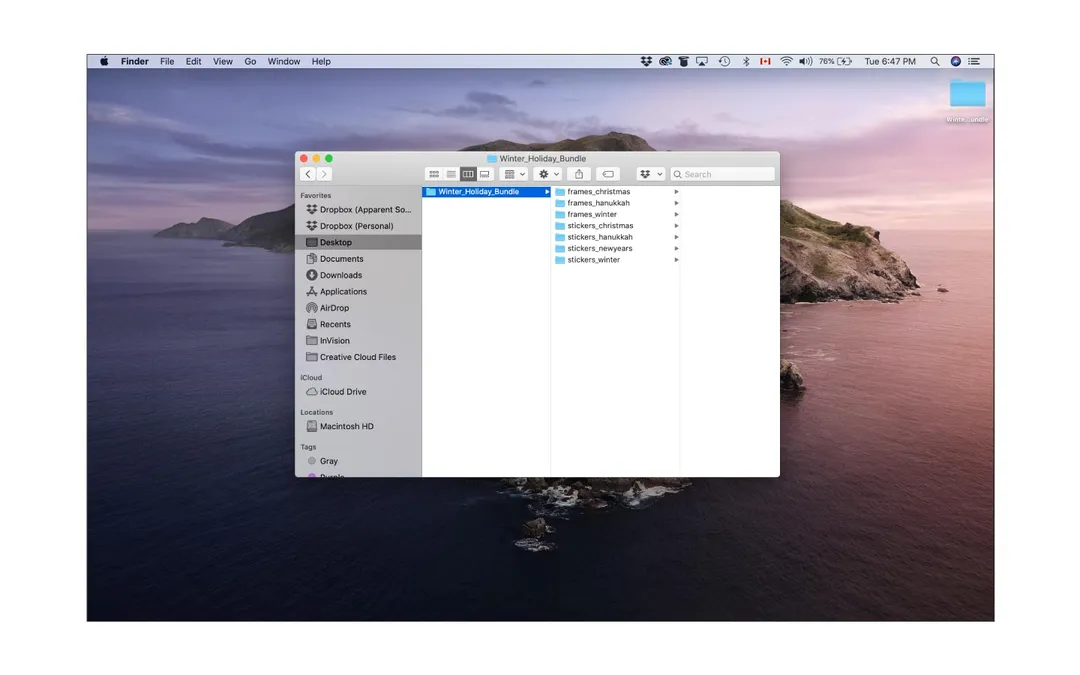The image size is (1080, 675).
Task: Select the stickers_hanukkah folder
Action: click(x=599, y=237)
